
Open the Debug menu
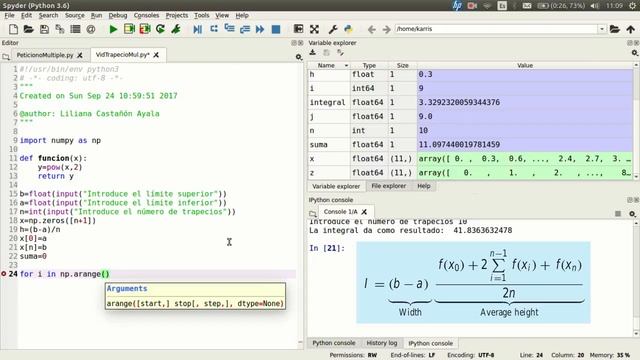(118, 15)
